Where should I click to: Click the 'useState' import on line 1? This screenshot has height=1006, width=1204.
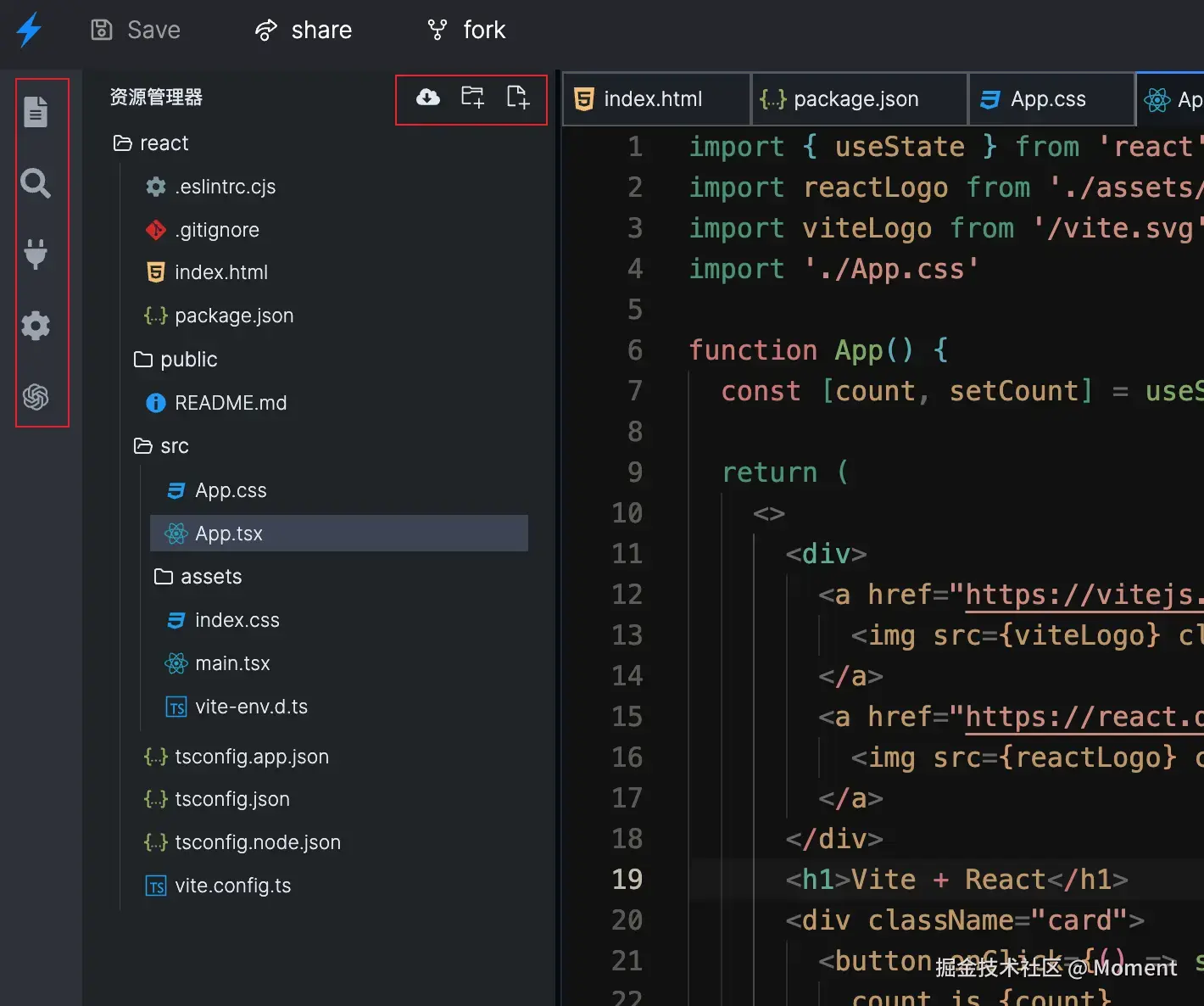900,147
